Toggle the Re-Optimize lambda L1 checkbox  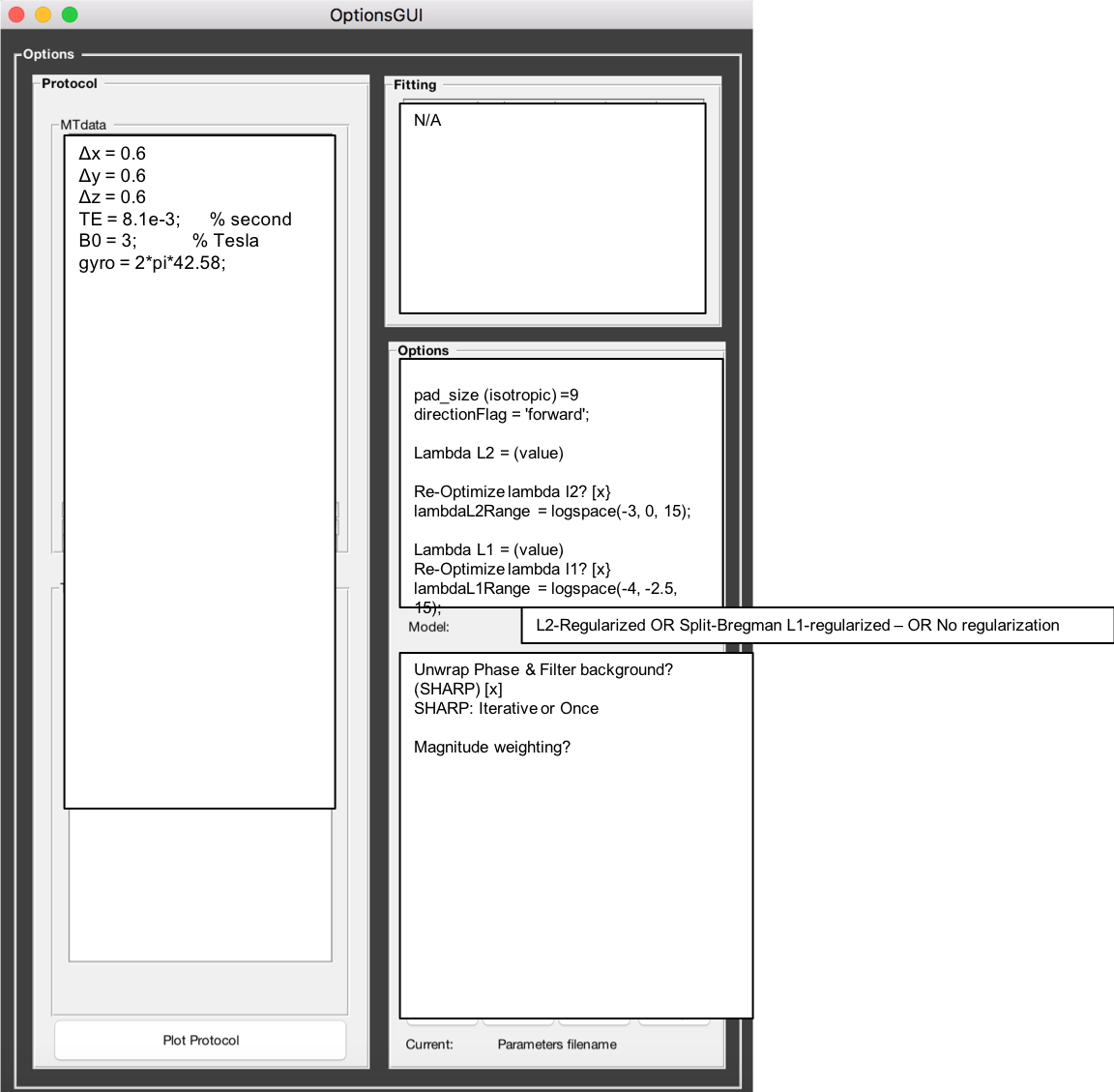tap(601, 570)
